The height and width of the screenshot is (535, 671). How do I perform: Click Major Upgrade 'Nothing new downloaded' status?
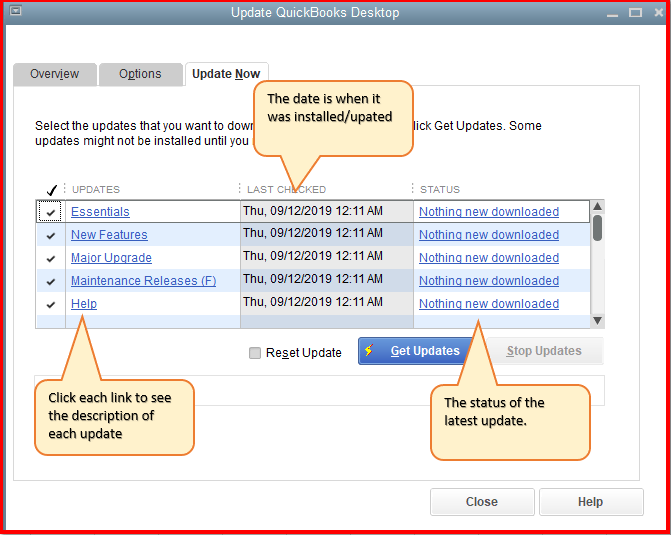tap(489, 258)
